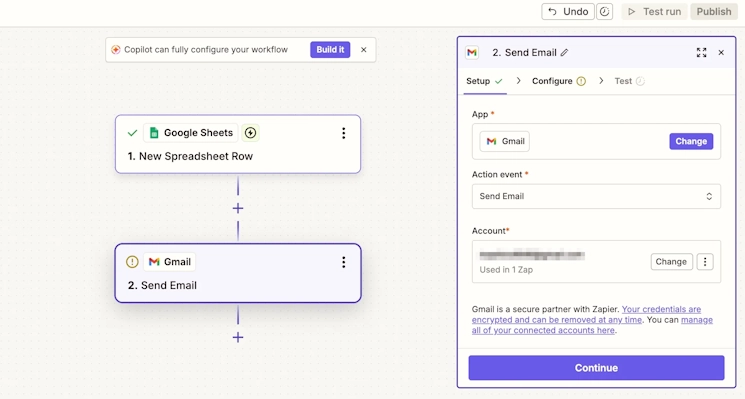The height and width of the screenshot is (399, 745).
Task: Click the Undo button
Action: point(568,11)
